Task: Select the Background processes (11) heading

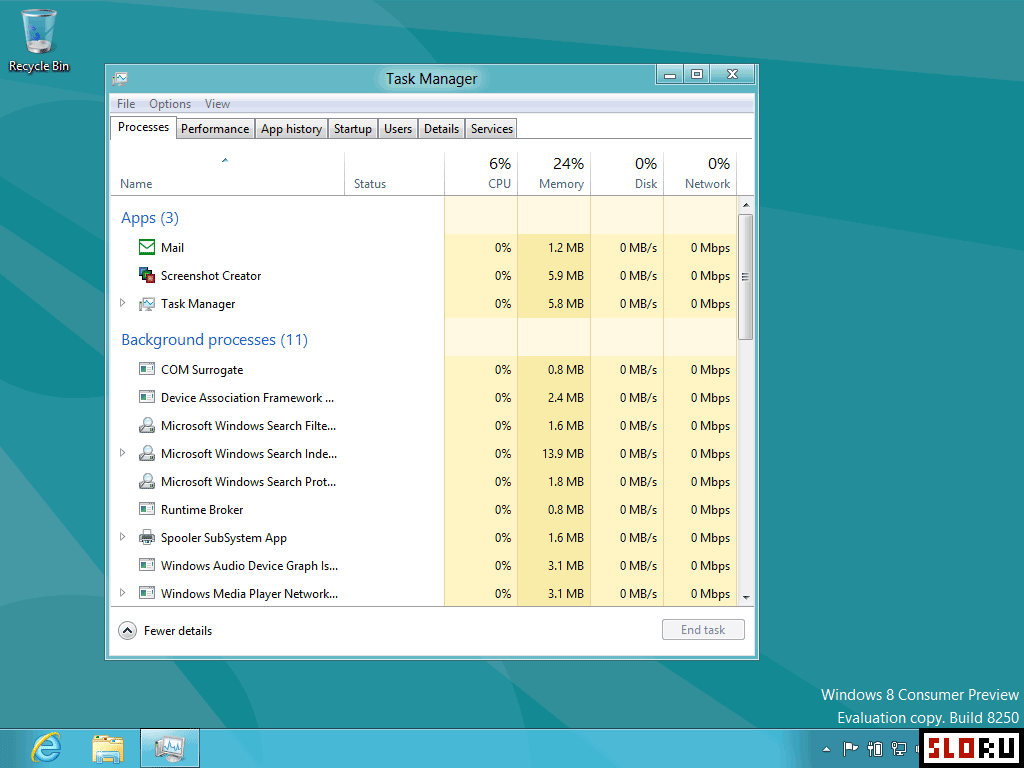Action: coord(214,340)
